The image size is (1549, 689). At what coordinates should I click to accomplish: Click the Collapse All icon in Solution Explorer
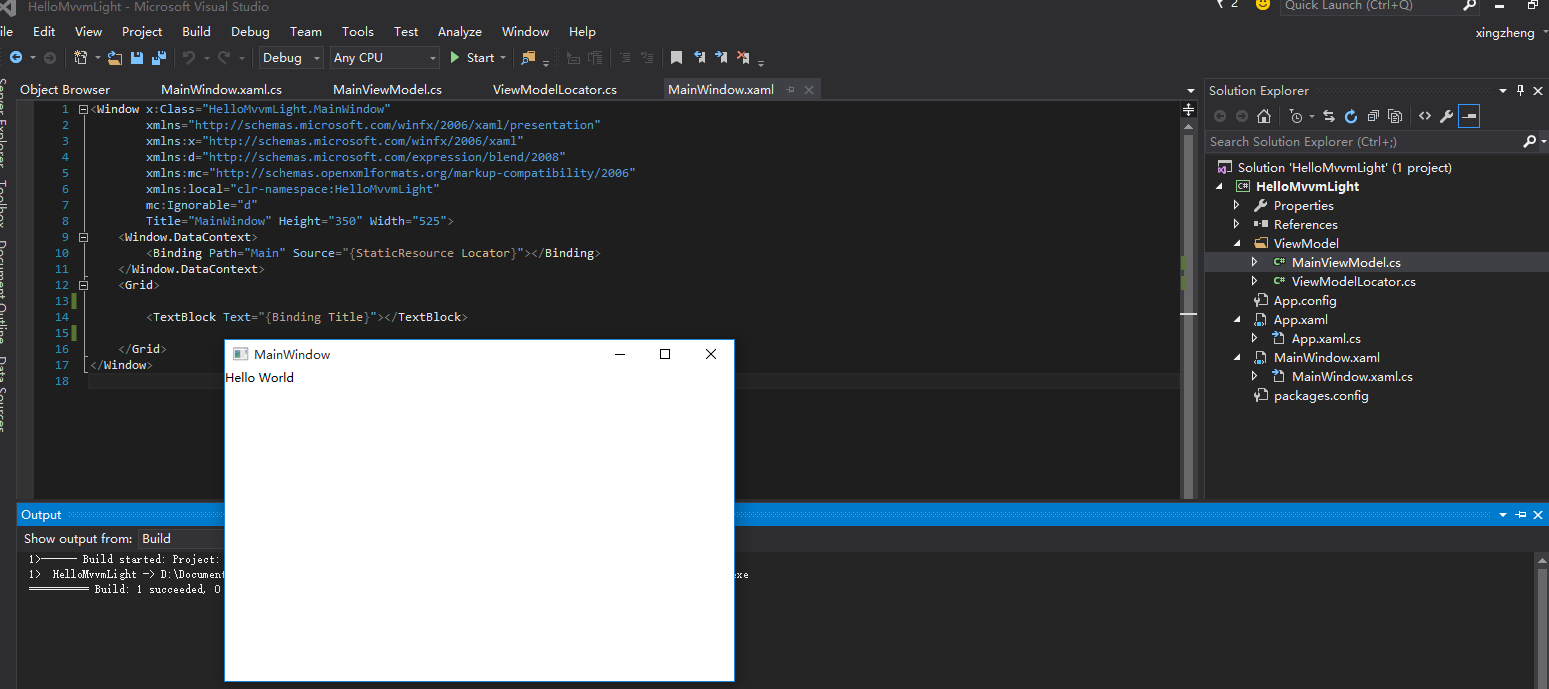1373,116
